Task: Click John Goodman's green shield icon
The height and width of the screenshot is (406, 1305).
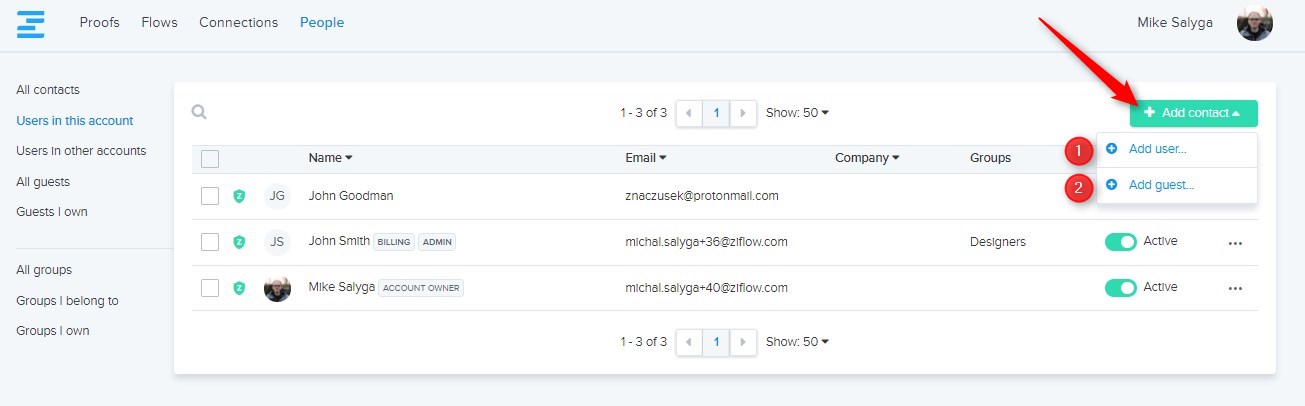Action: 239,196
